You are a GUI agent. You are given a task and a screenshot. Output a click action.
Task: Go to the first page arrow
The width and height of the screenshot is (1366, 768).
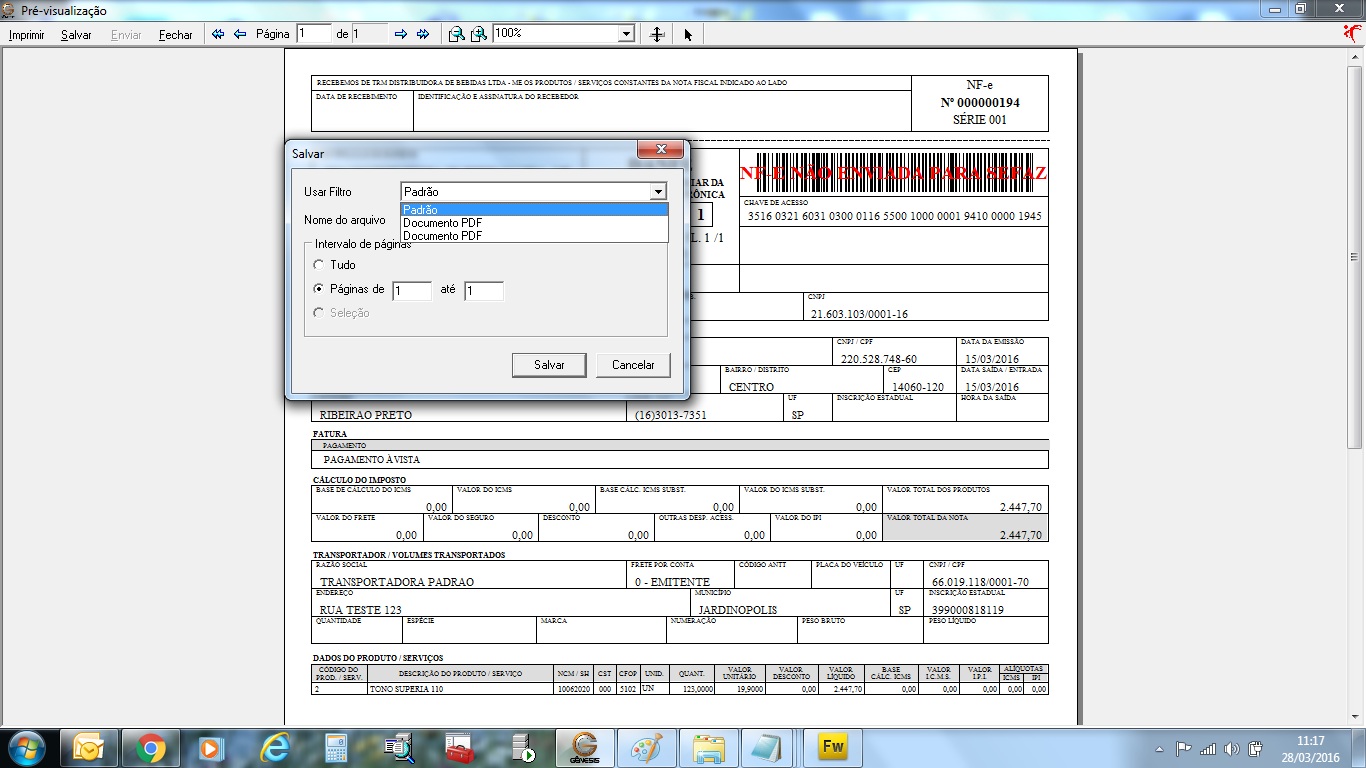[x=218, y=34]
